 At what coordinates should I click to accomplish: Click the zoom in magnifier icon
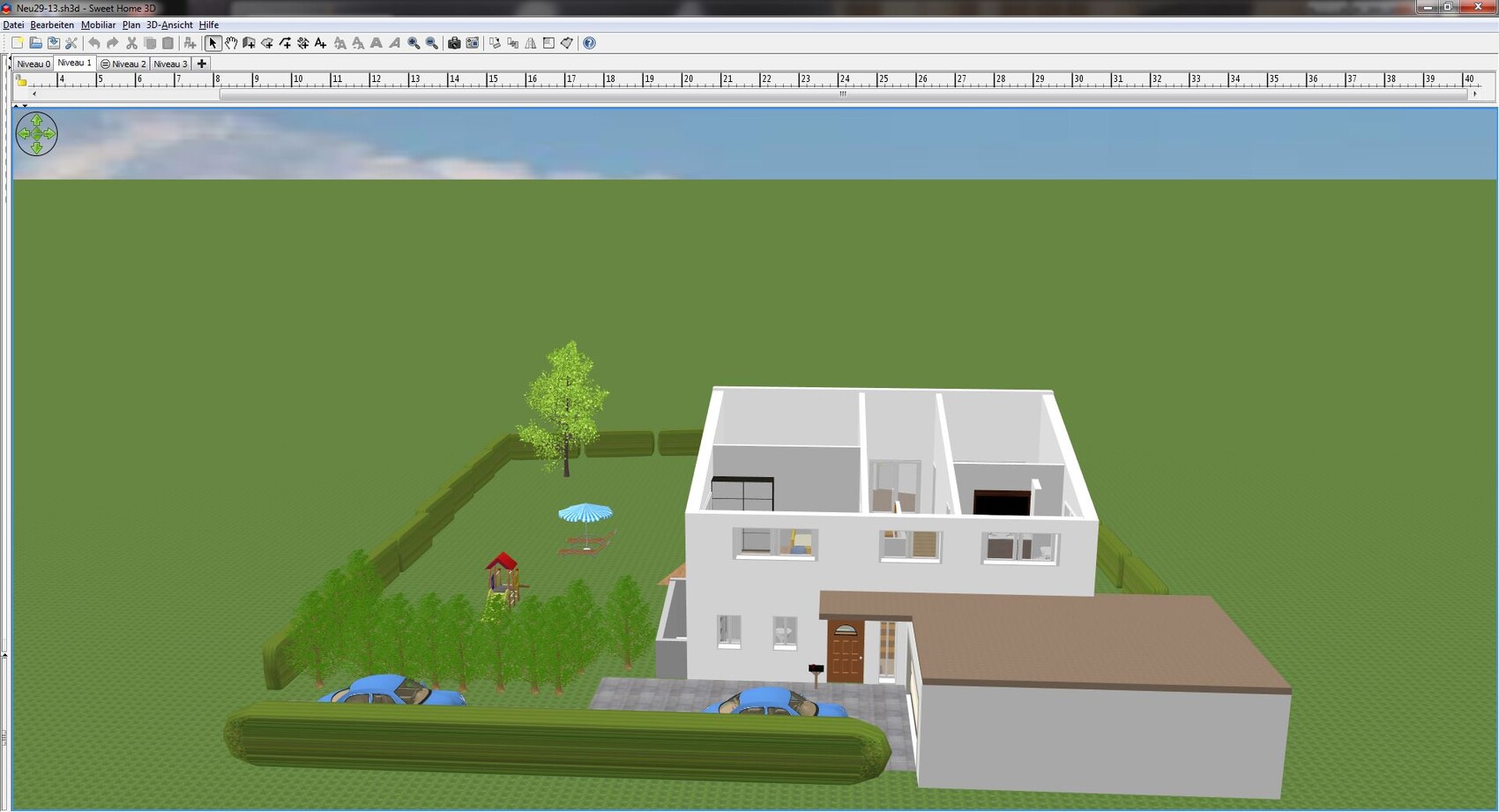point(414,43)
